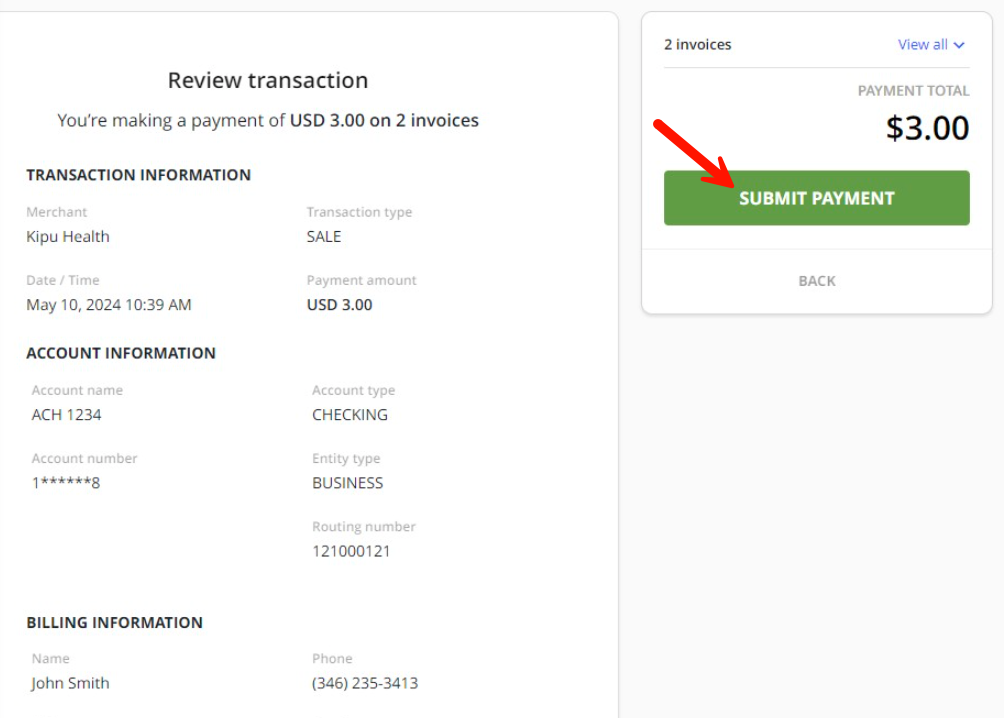
Task: Select the BUSINESS entity type value
Action: click(x=348, y=483)
